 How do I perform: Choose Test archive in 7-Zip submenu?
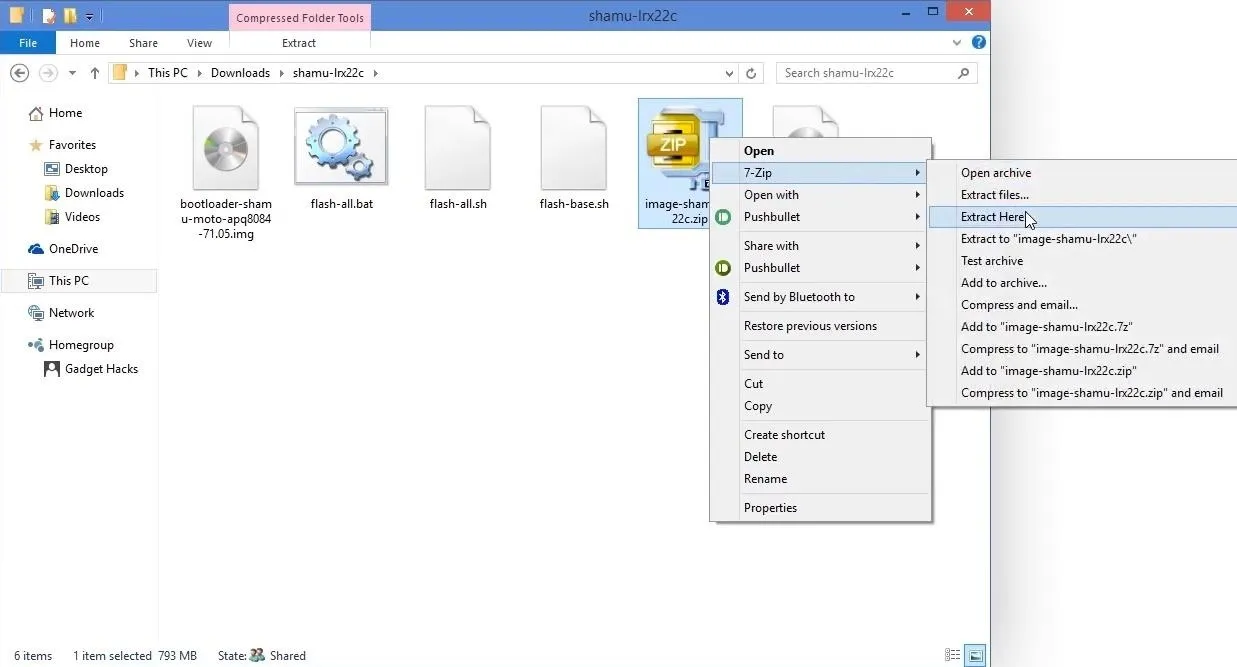[x=1083, y=261]
